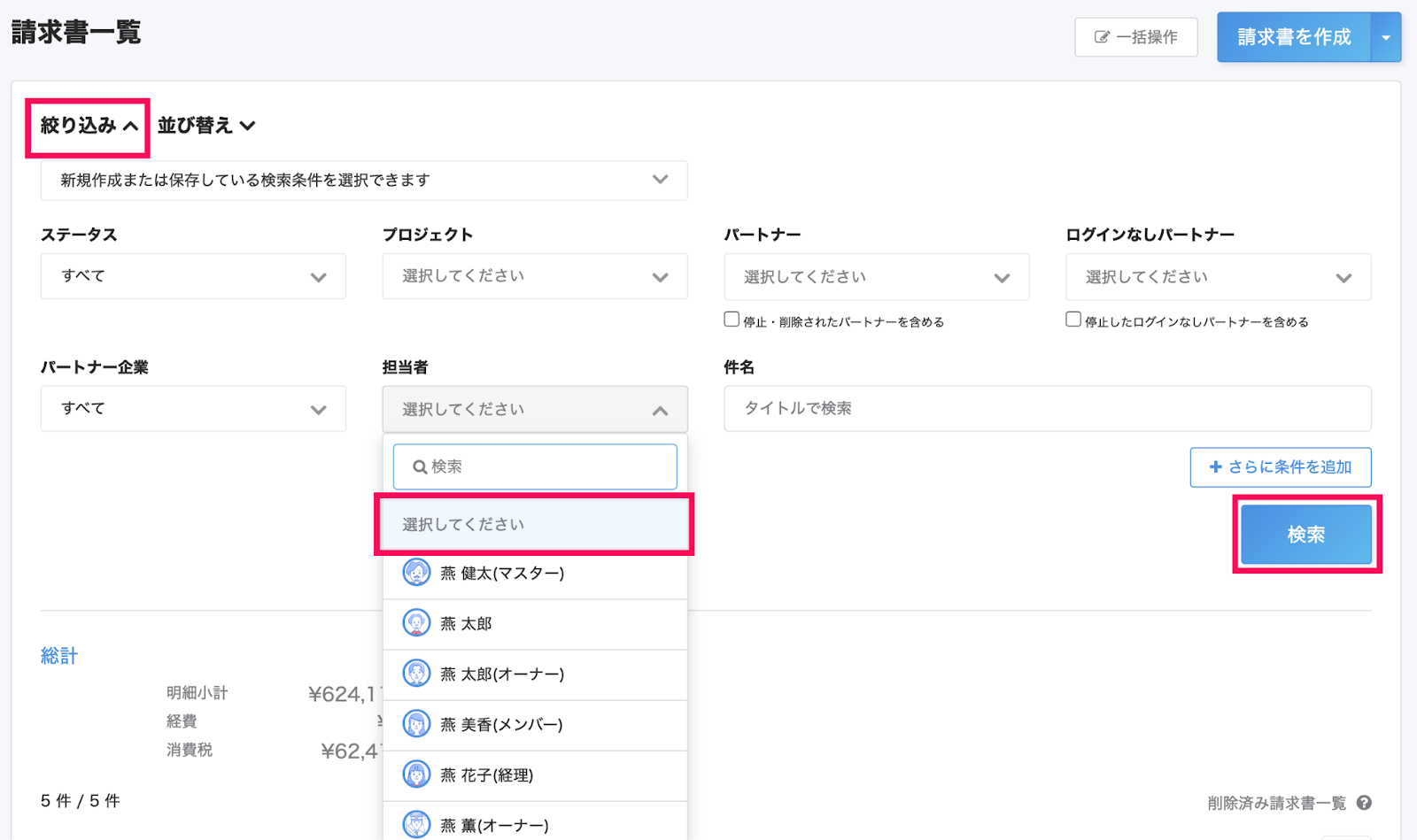Open the ステータス dropdown

(193, 276)
